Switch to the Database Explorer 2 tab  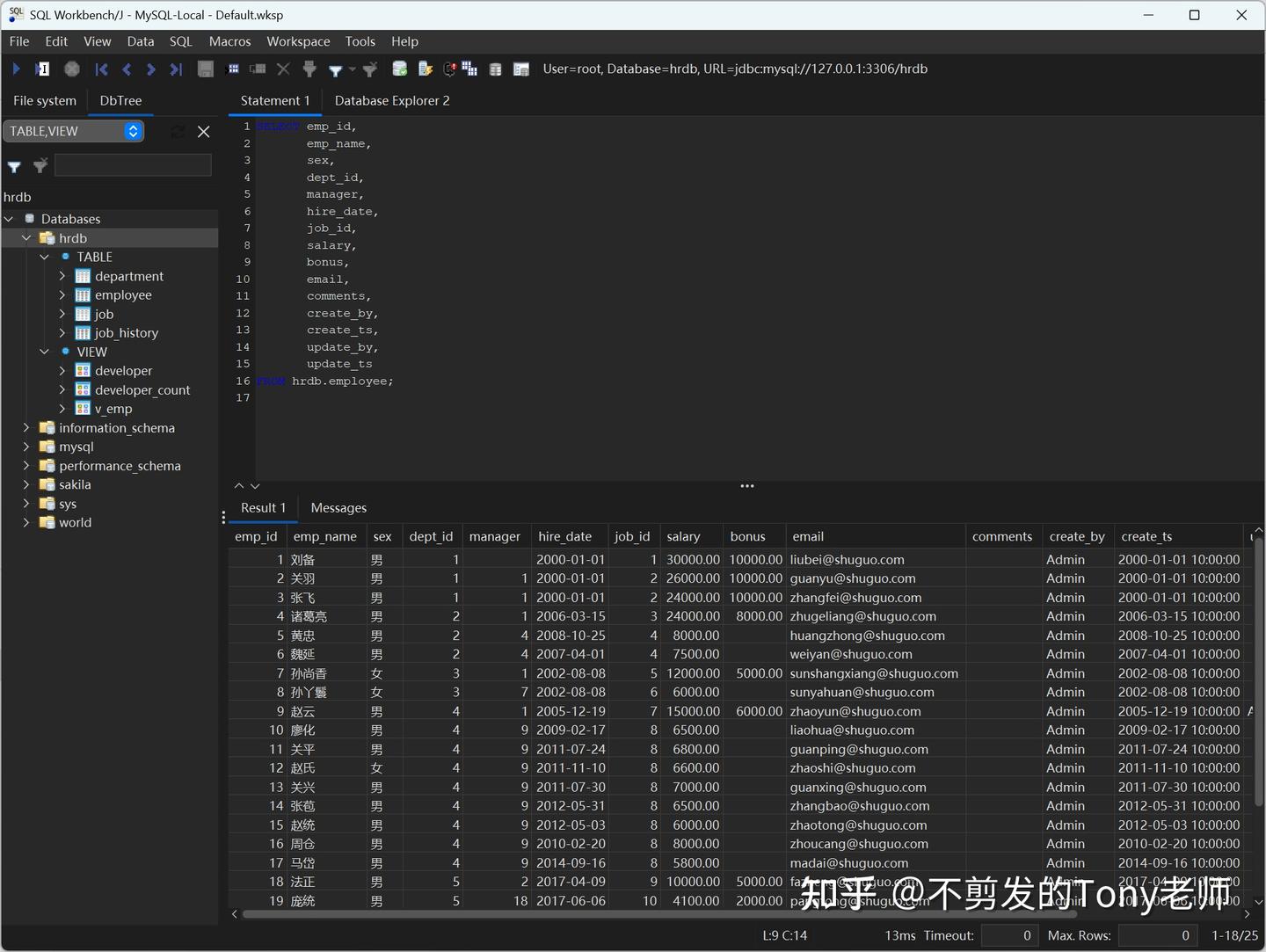pos(392,100)
